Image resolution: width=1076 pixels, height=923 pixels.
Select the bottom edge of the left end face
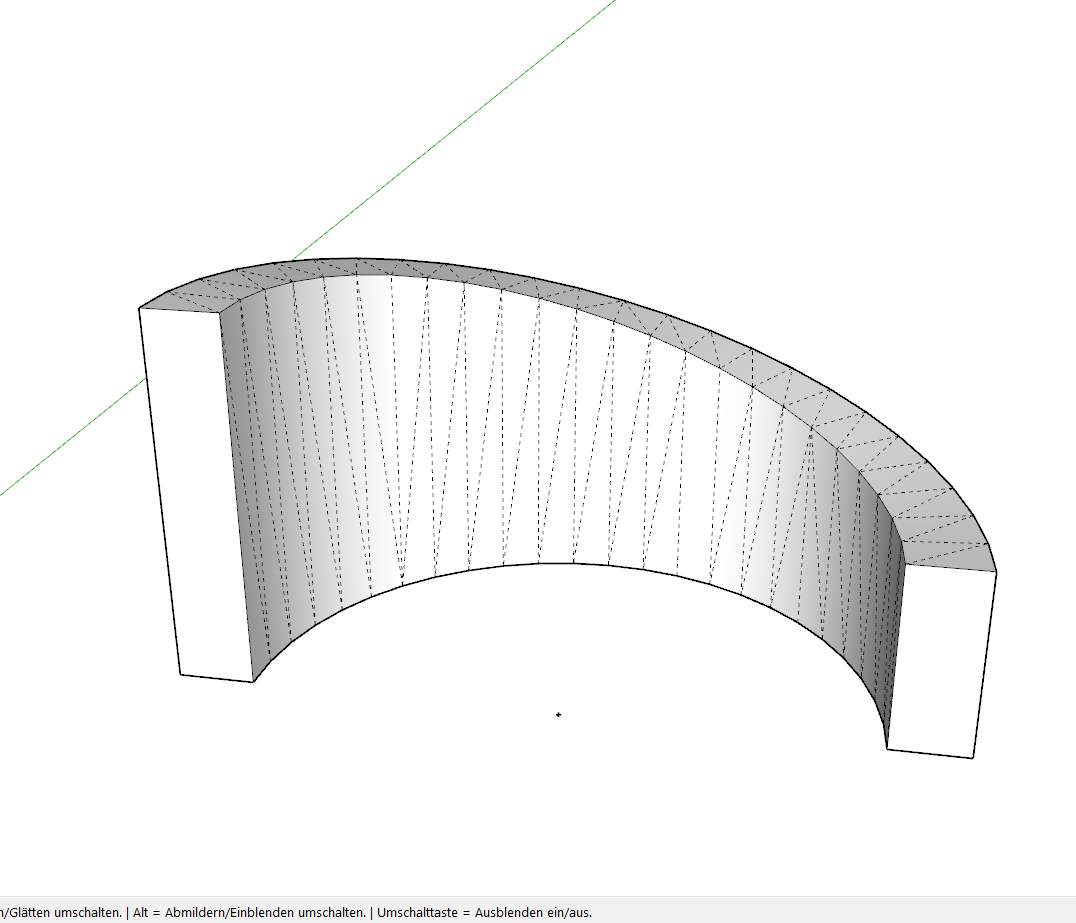(x=216, y=678)
